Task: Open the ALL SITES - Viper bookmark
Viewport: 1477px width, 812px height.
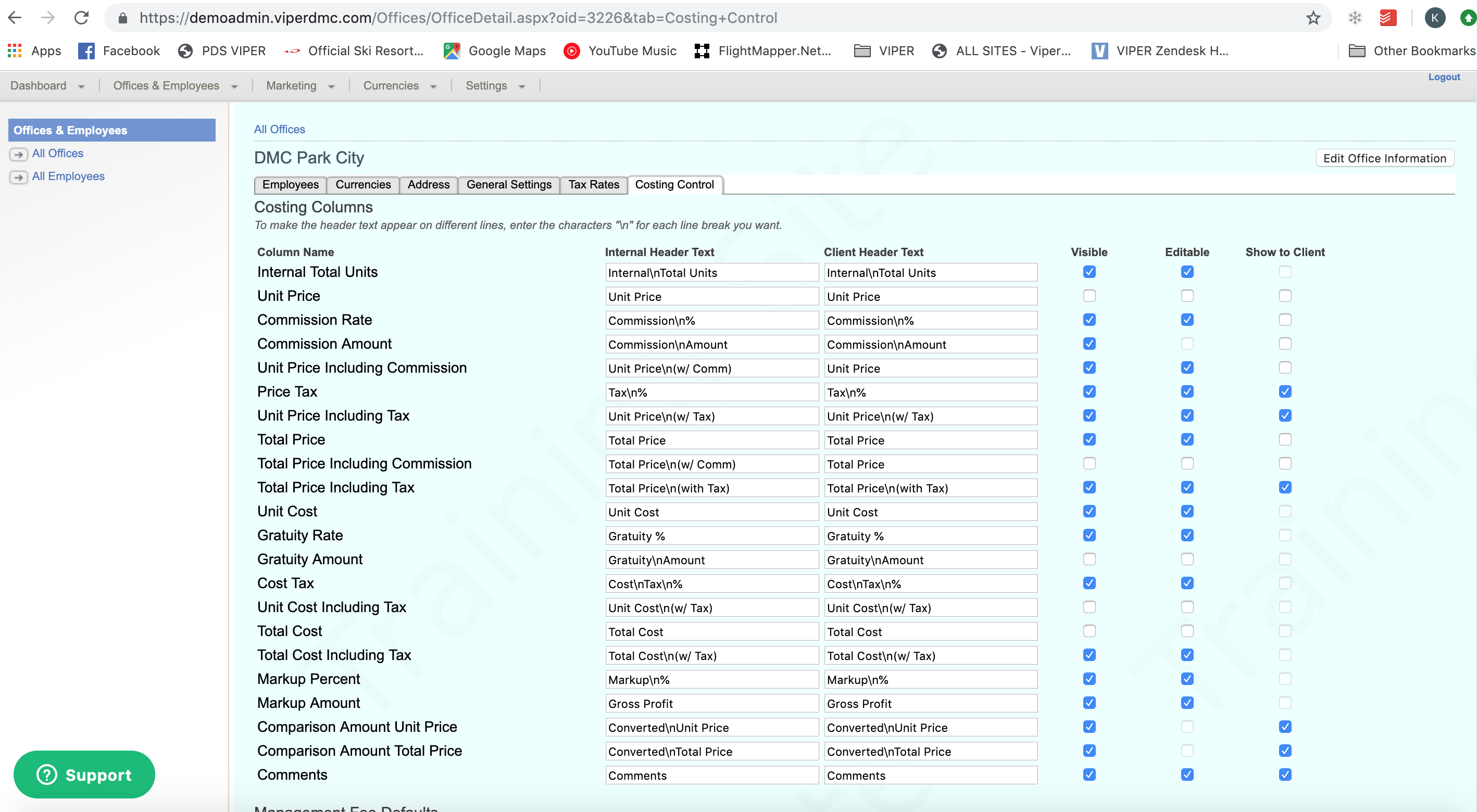Action: click(1001, 50)
